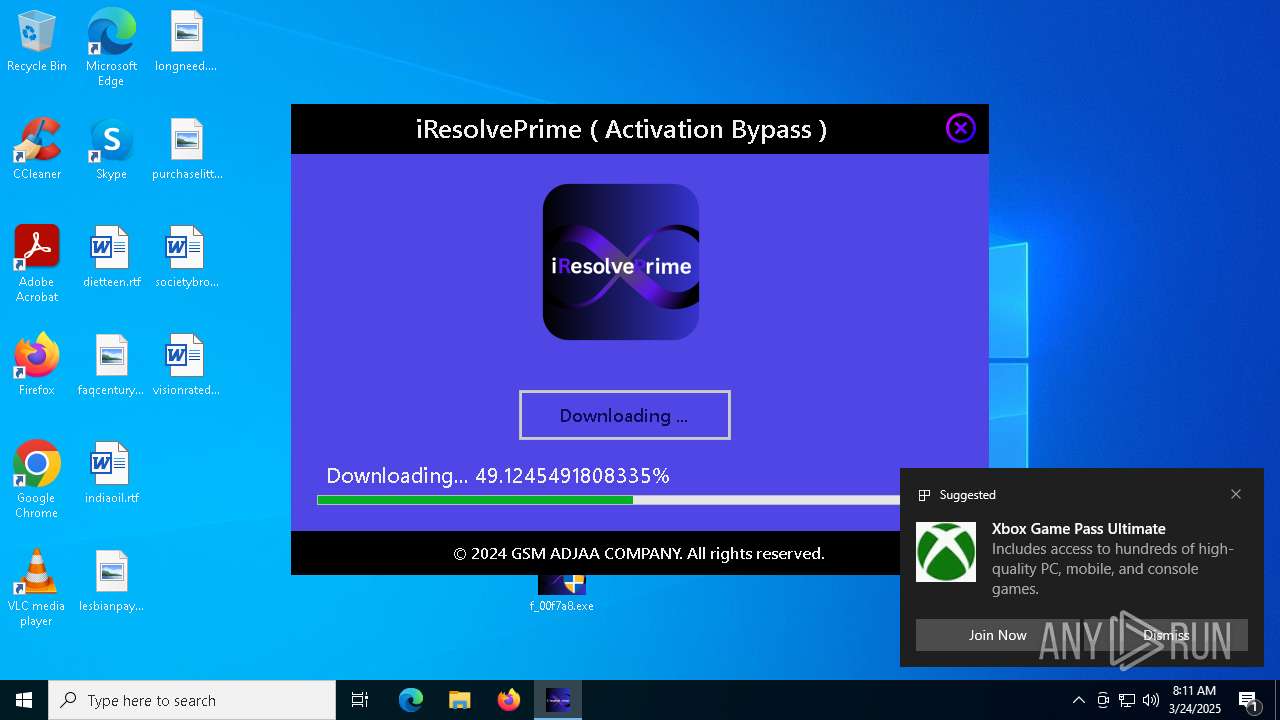
Task: Expand hidden system tray icons
Action: [x=1078, y=700]
